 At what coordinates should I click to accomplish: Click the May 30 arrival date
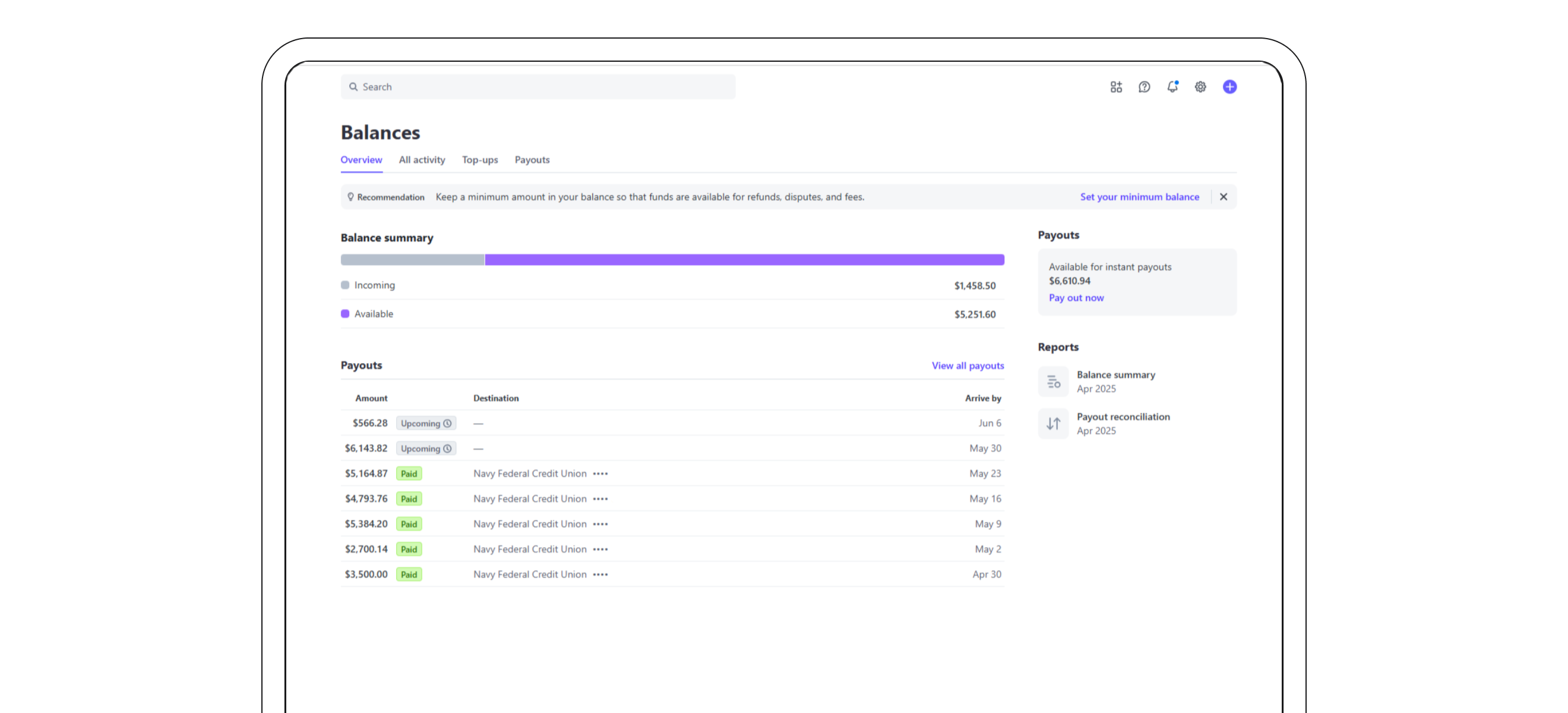pyautogui.click(x=985, y=449)
